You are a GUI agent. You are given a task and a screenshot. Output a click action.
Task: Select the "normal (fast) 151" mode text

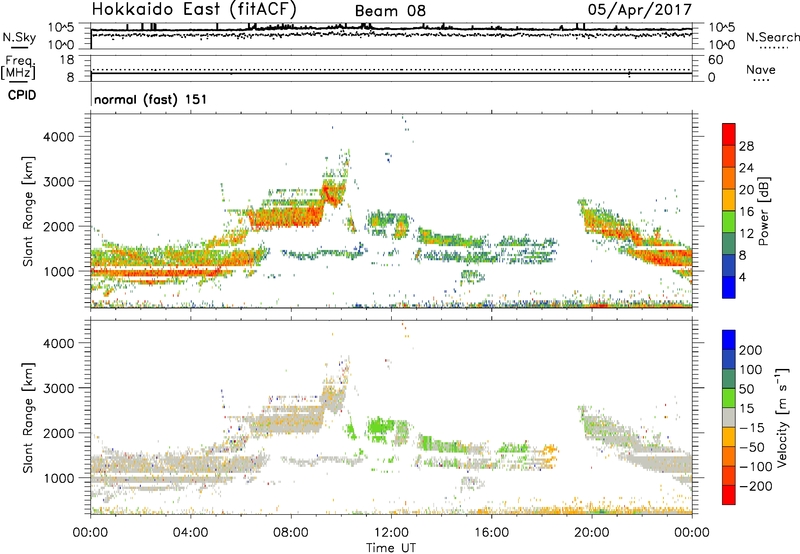point(151,99)
